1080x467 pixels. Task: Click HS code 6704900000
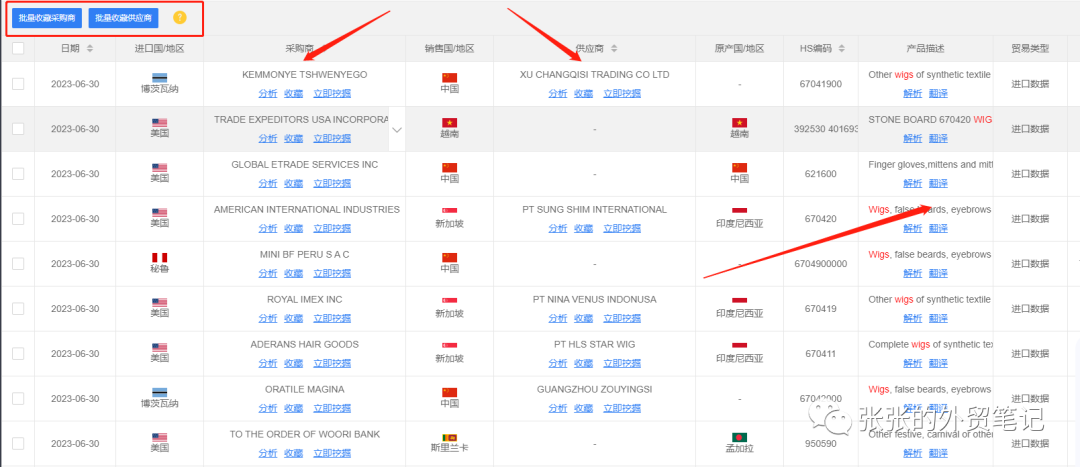click(821, 264)
